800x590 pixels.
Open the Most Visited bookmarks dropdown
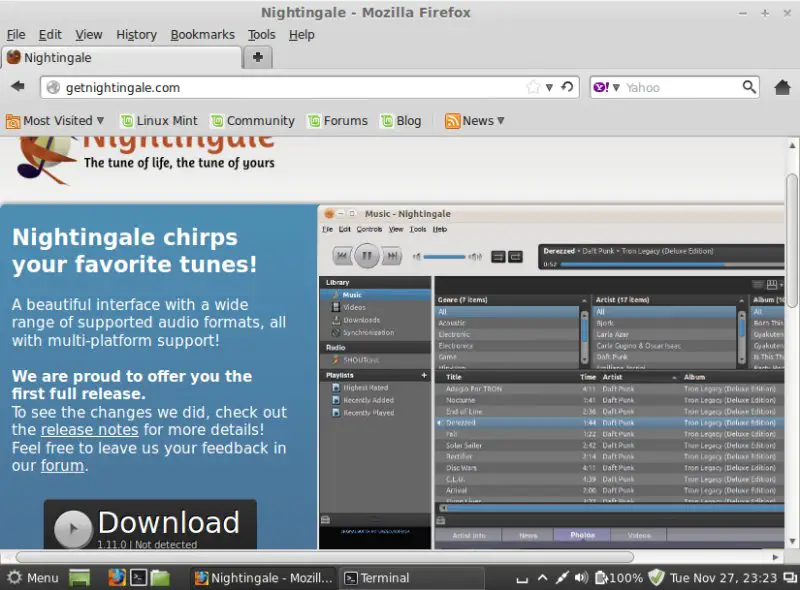55,121
